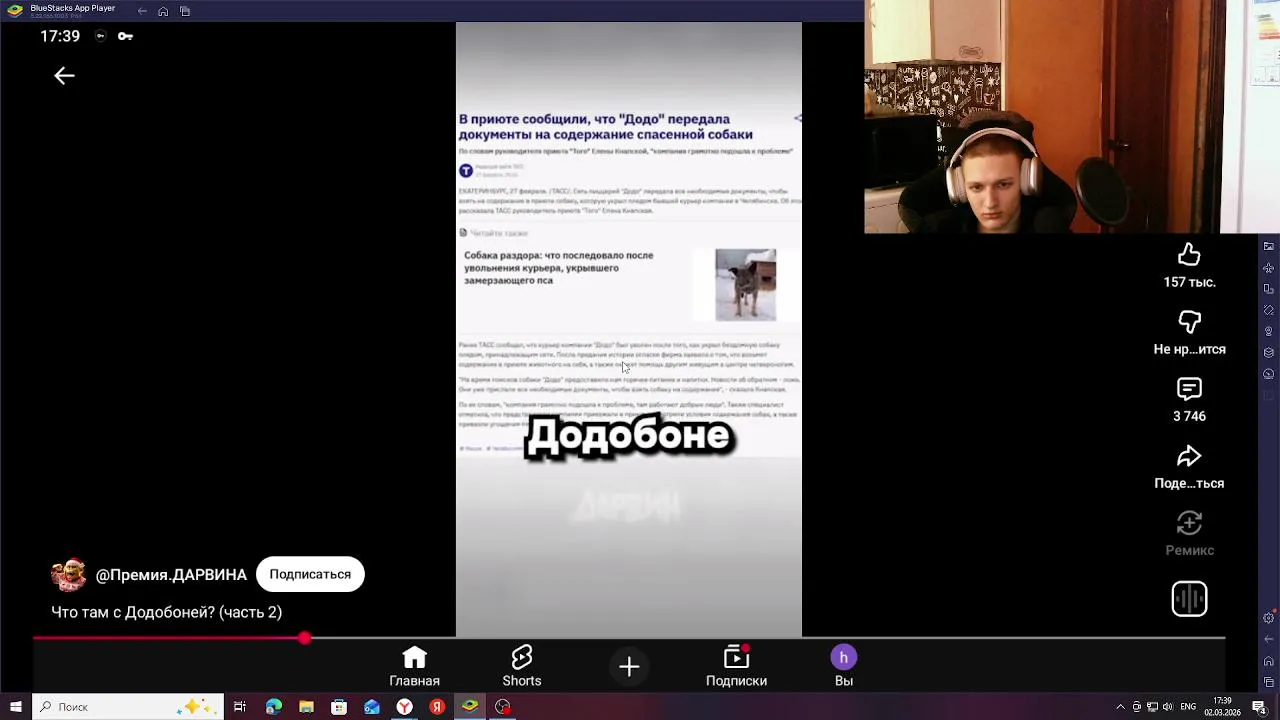Open the Премия.ДАРВИНА channel avatar

pos(68,574)
